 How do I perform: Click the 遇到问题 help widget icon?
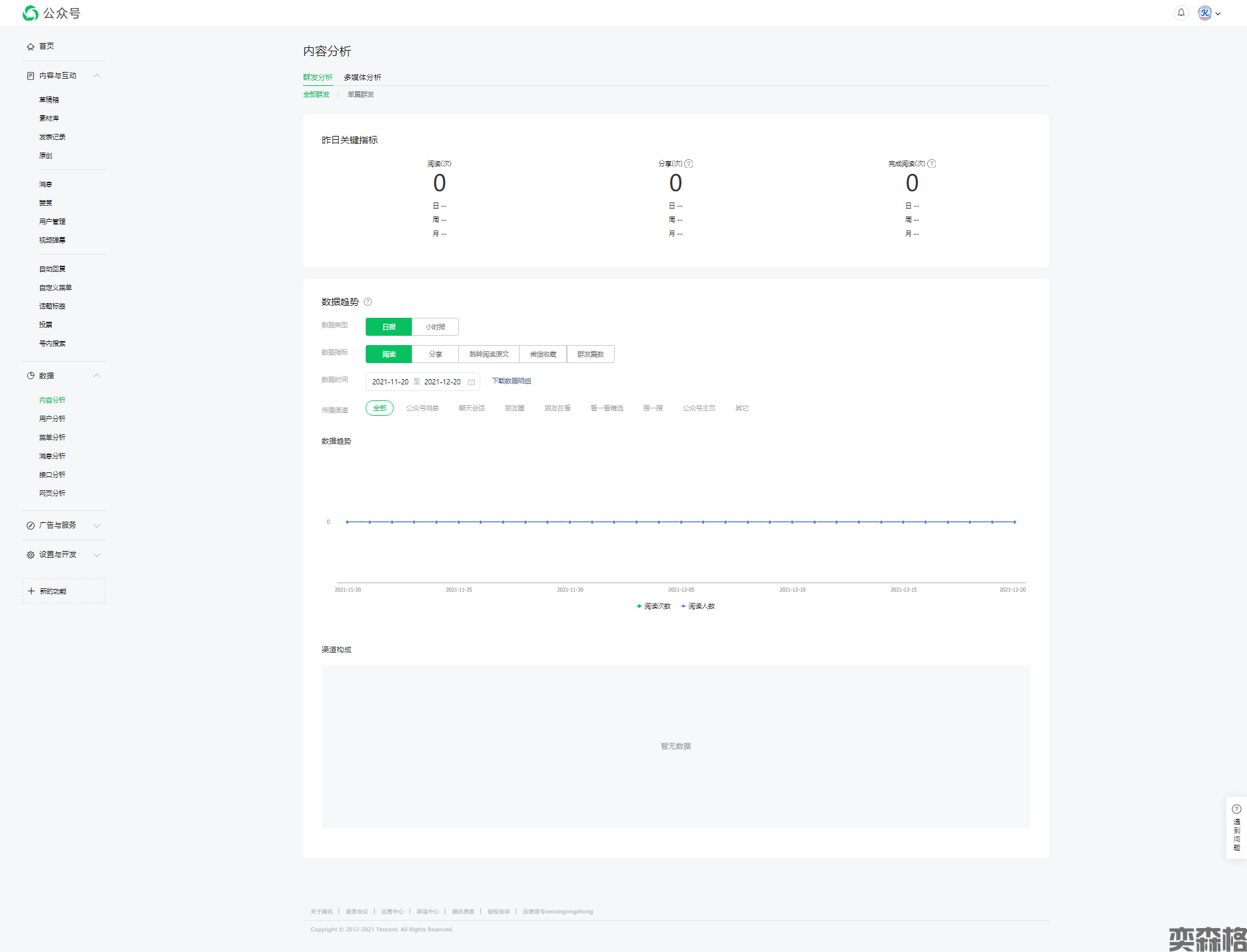coord(1236,809)
